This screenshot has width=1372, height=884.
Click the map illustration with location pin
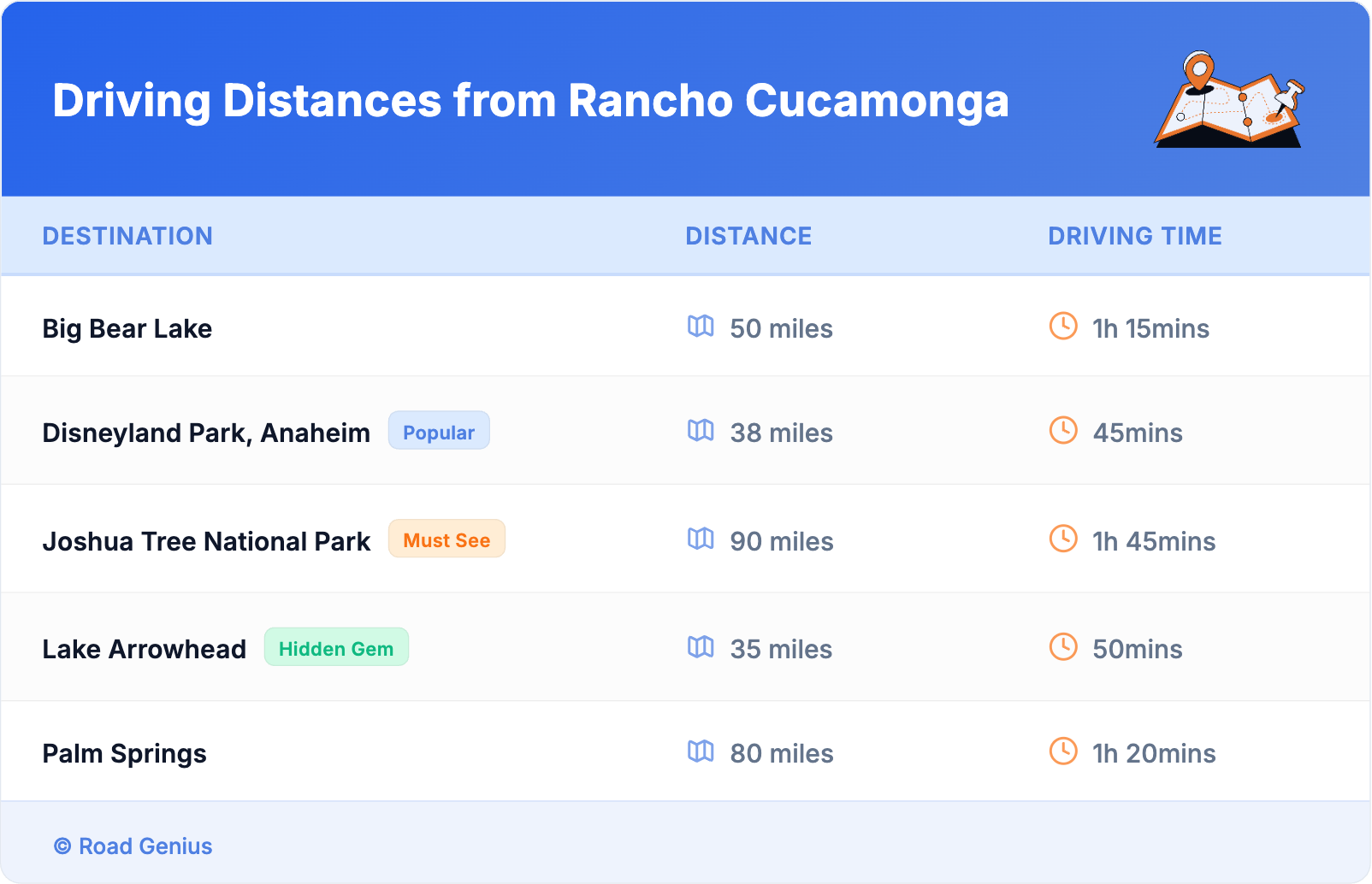[1230, 100]
